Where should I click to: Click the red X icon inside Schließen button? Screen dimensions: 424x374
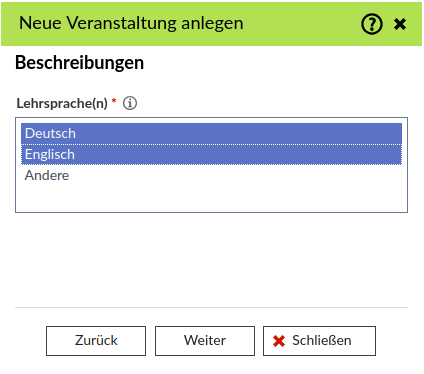pyautogui.click(x=279, y=341)
